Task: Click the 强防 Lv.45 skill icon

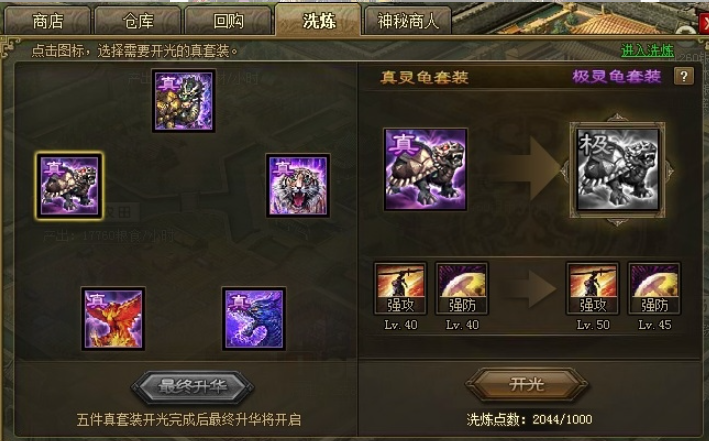Action: pos(654,289)
